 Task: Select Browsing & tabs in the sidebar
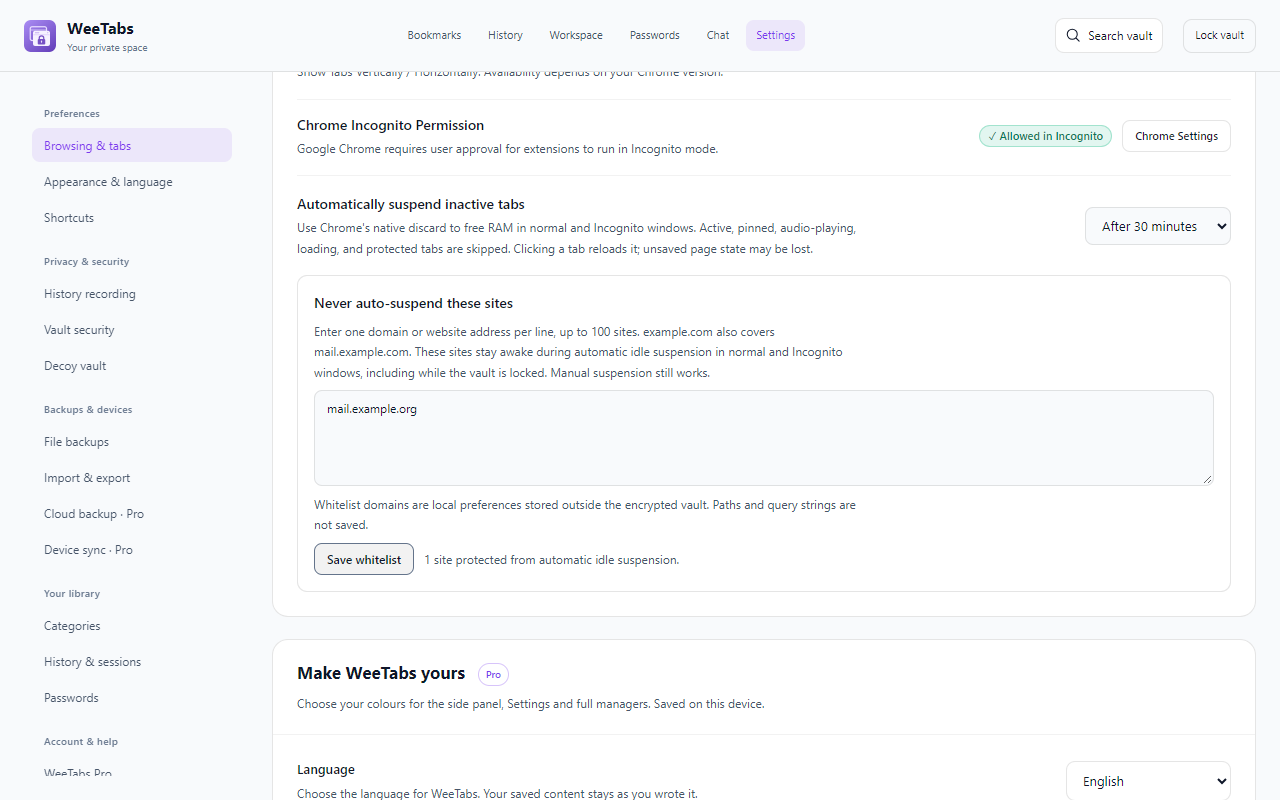tap(132, 145)
